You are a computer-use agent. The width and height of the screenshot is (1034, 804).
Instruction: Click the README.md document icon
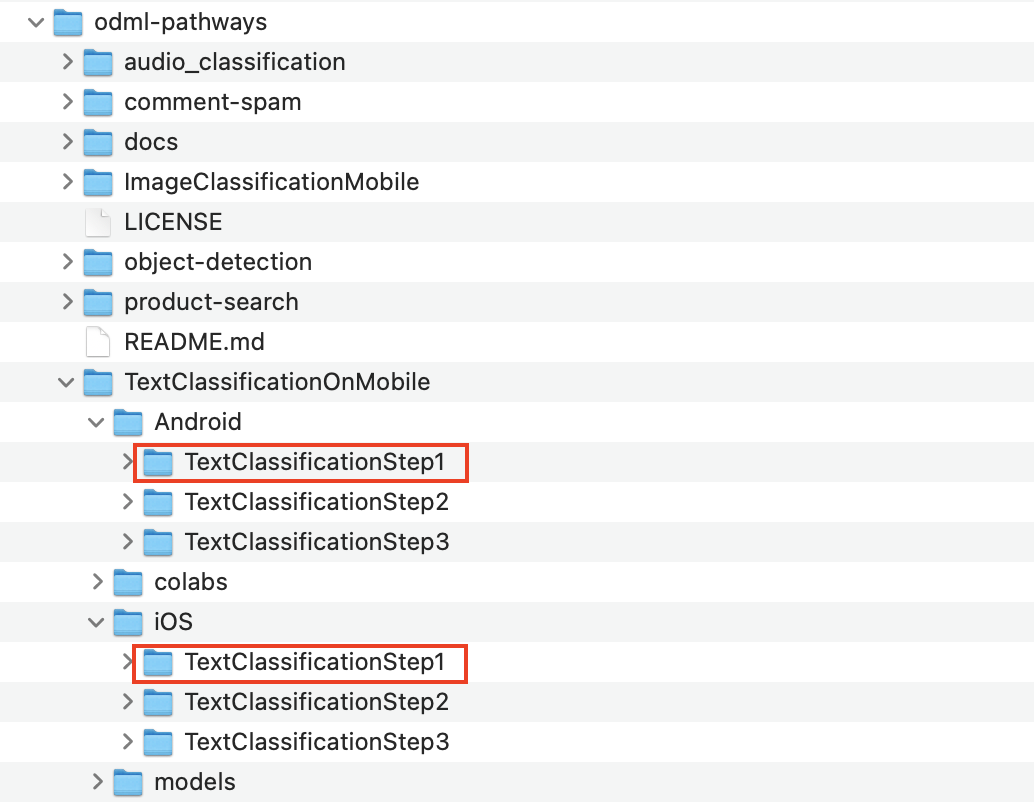click(x=98, y=342)
